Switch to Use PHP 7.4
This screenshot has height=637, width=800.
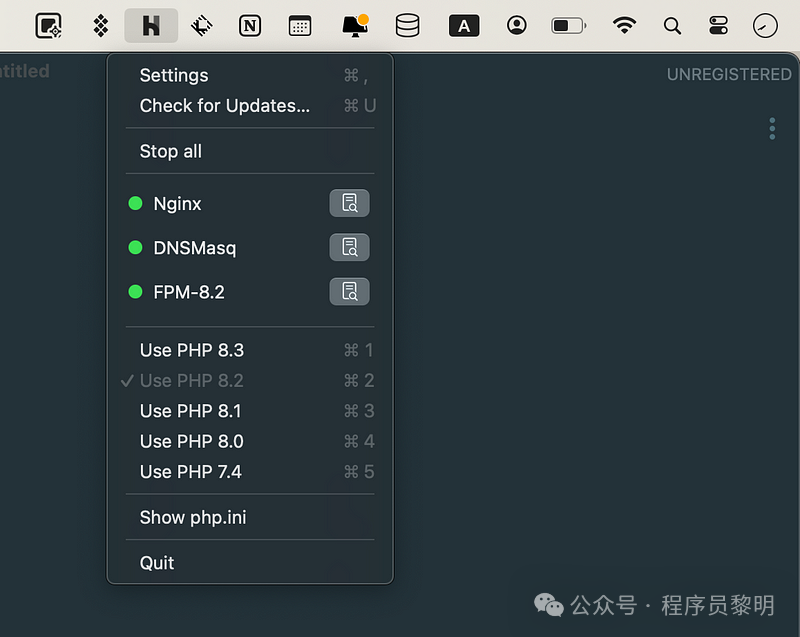point(250,472)
